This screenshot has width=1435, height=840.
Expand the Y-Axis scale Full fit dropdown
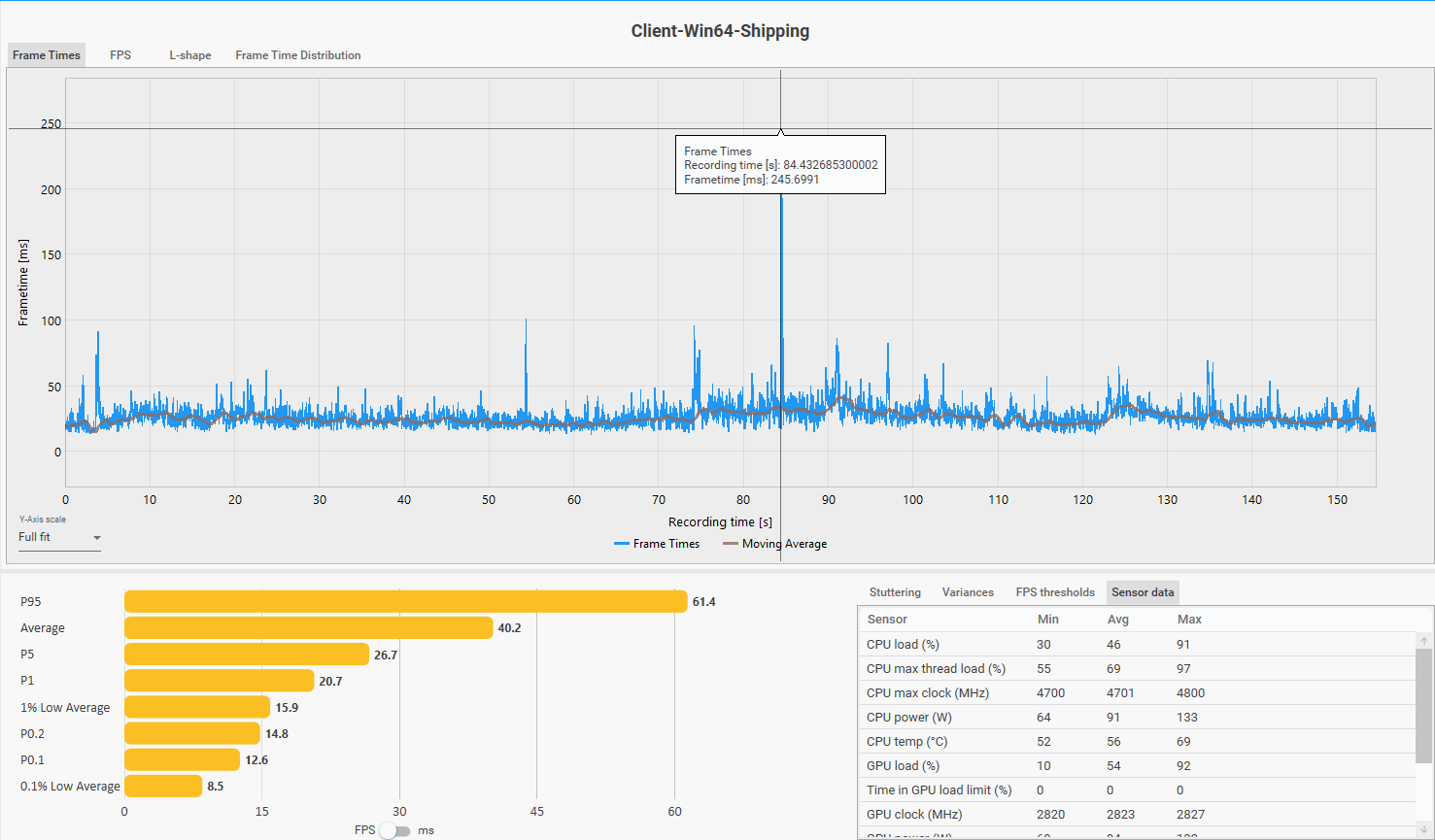point(59,538)
